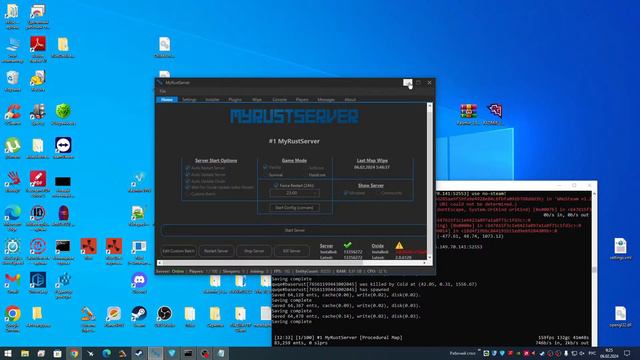Screen dimensions: 640x360
Task: Switch to the console window taskbar button
Action: pyautogui.click(x=188, y=353)
